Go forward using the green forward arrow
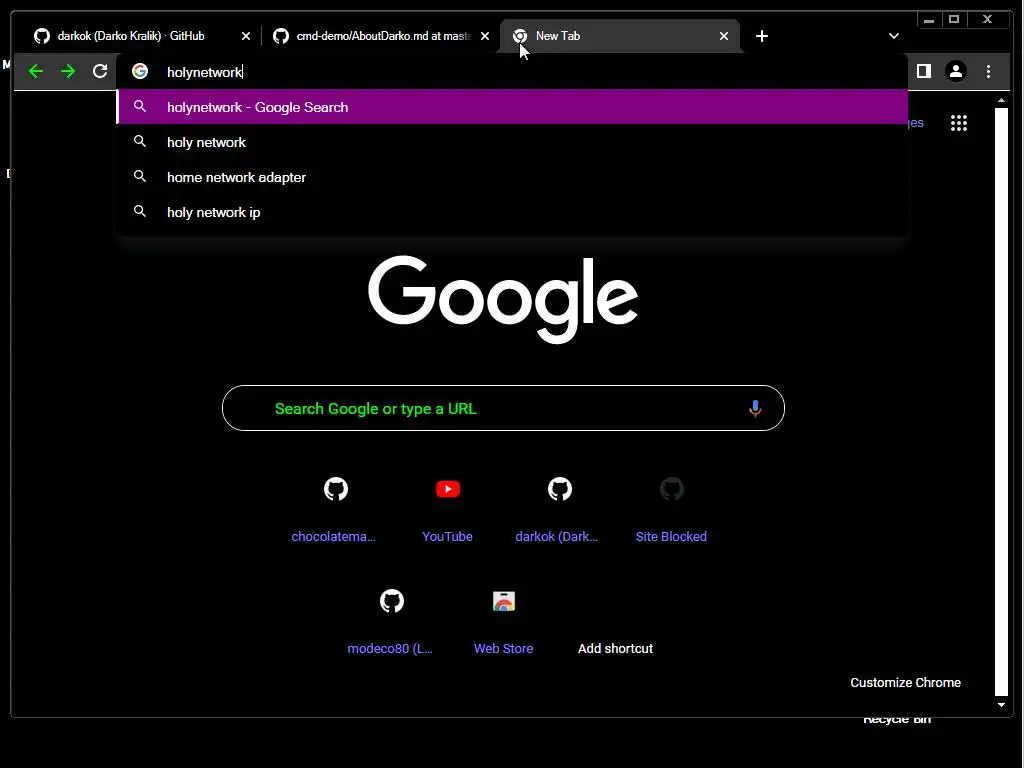 pyautogui.click(x=68, y=71)
